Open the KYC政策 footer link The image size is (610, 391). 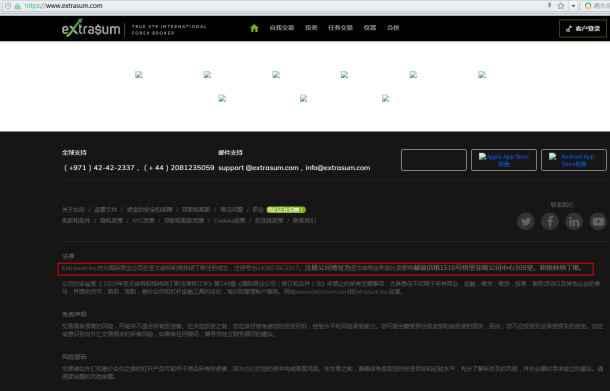point(143,221)
